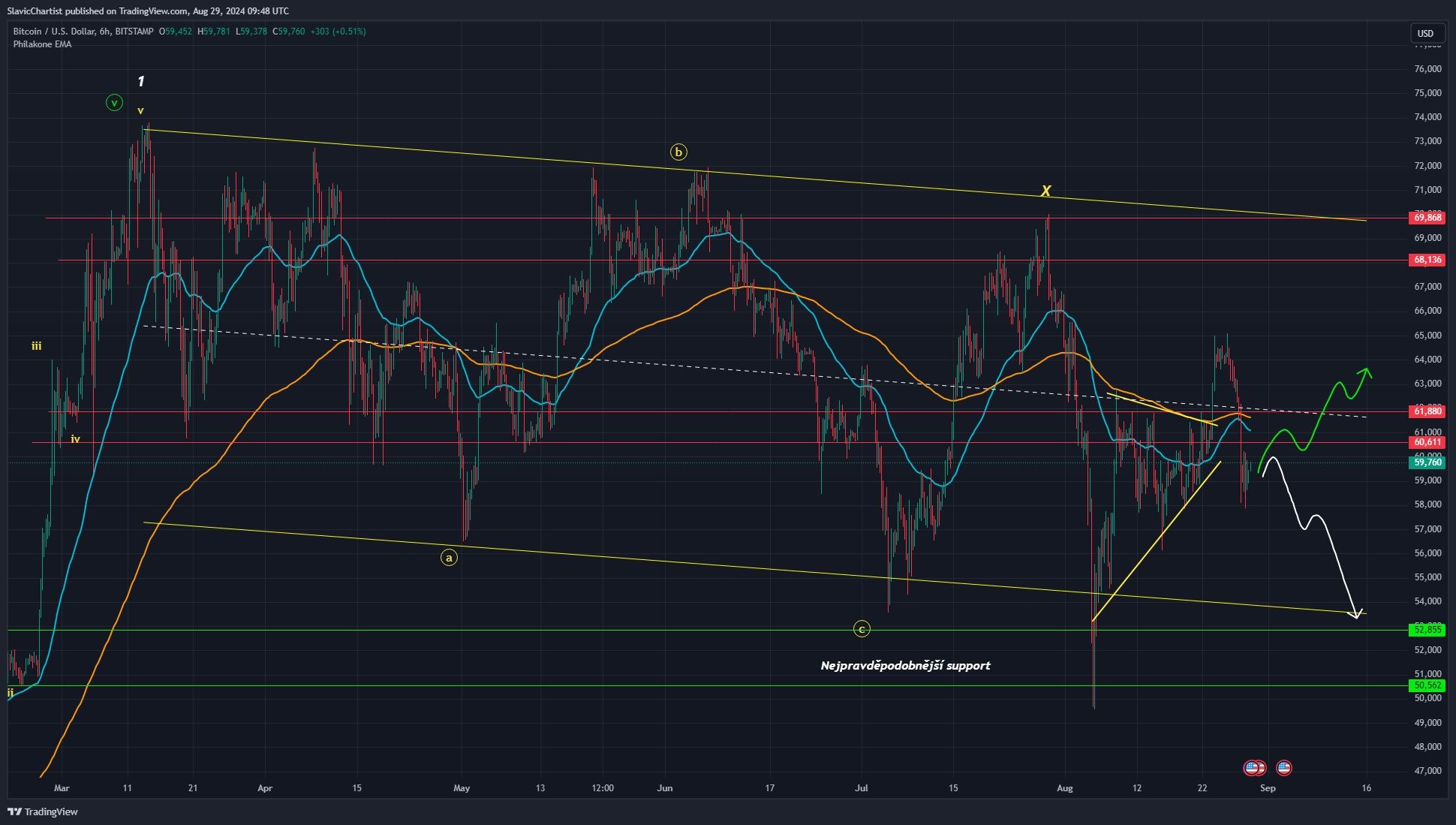Click the circled green v wave label
Image resolution: width=1456 pixels, height=825 pixels.
point(114,103)
